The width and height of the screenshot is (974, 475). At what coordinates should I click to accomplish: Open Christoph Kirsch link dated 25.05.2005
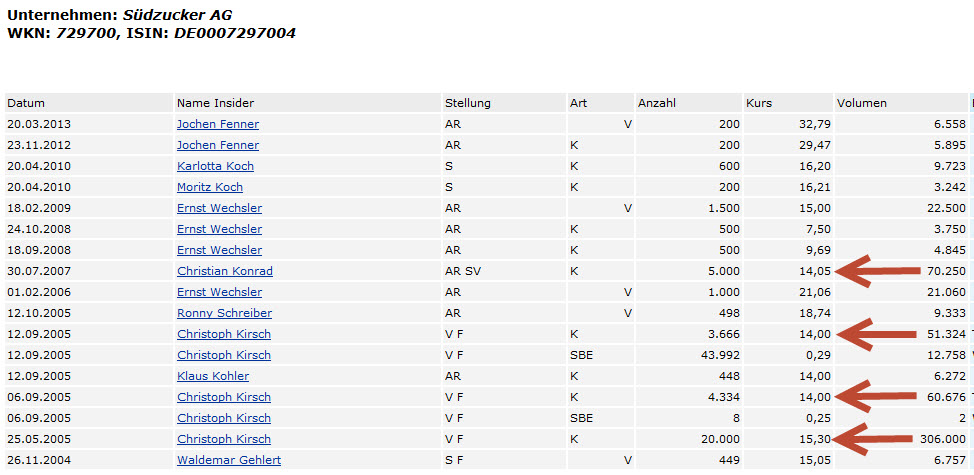coord(224,439)
